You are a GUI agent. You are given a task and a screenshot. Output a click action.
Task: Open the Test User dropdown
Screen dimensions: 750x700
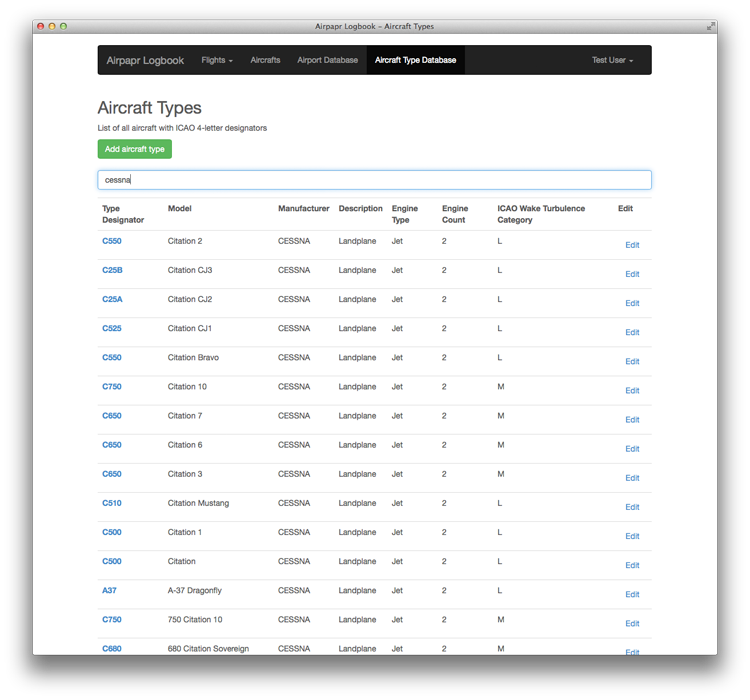tap(612, 60)
